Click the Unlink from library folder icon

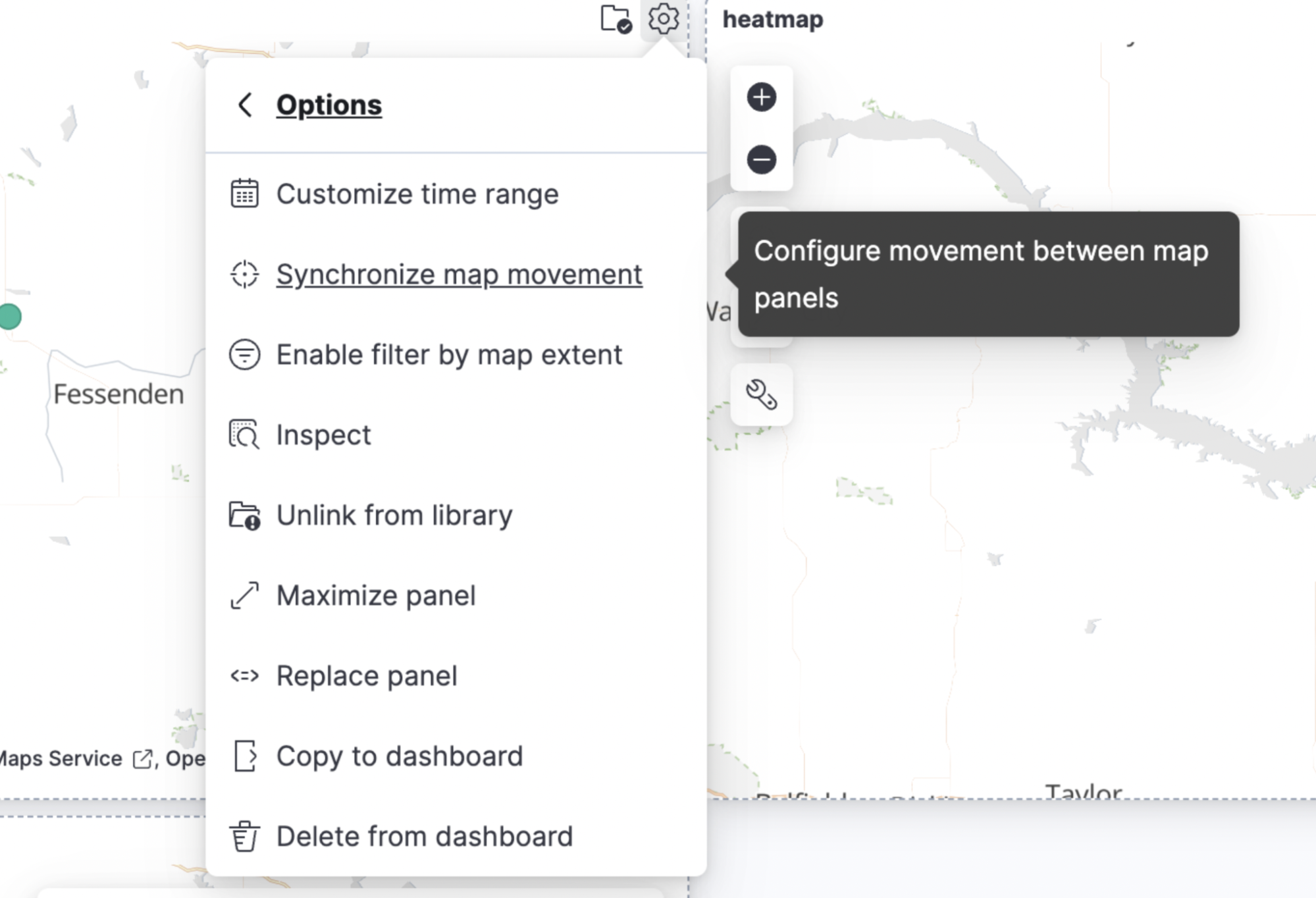pyautogui.click(x=244, y=515)
